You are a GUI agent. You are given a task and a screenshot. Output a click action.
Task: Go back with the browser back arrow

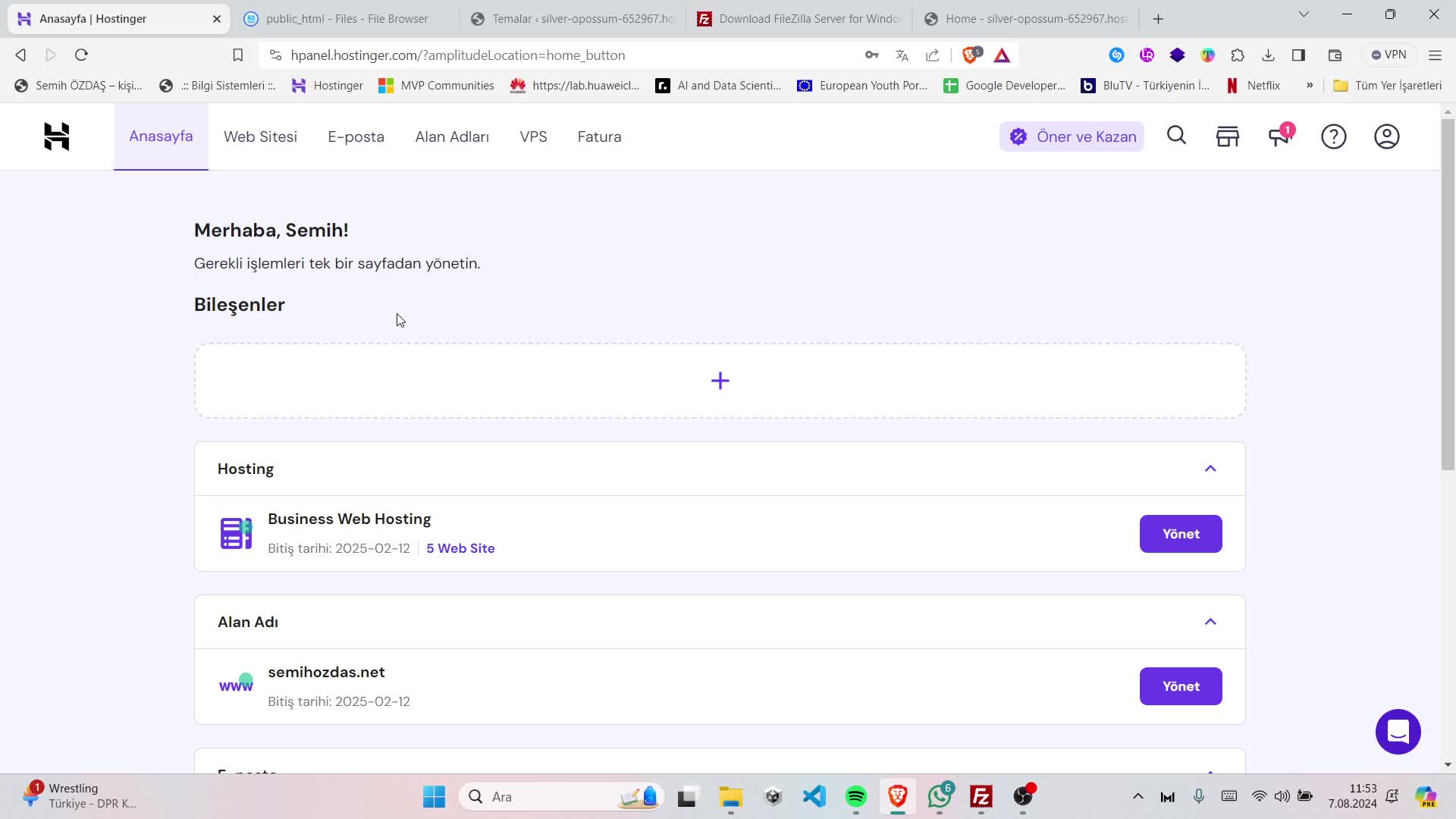click(x=21, y=55)
